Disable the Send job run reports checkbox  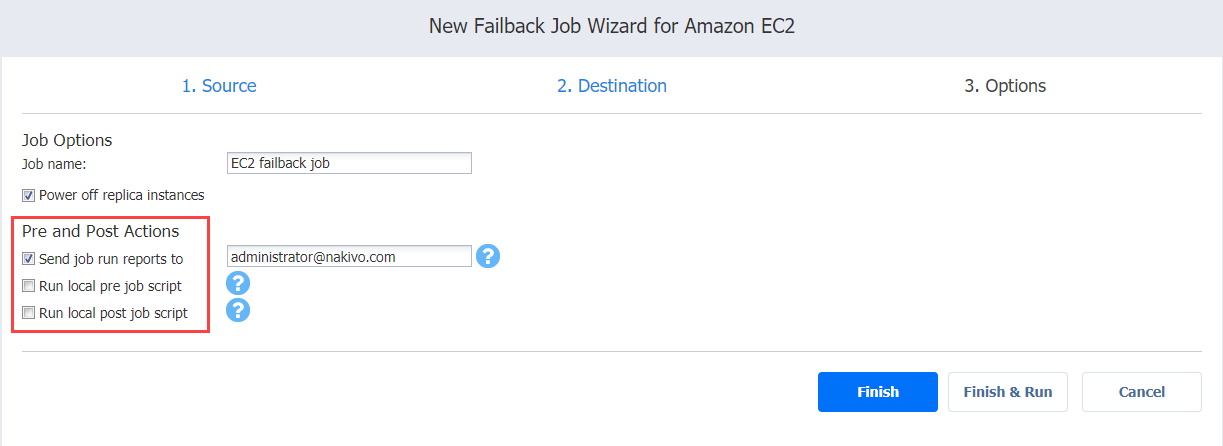(x=28, y=258)
